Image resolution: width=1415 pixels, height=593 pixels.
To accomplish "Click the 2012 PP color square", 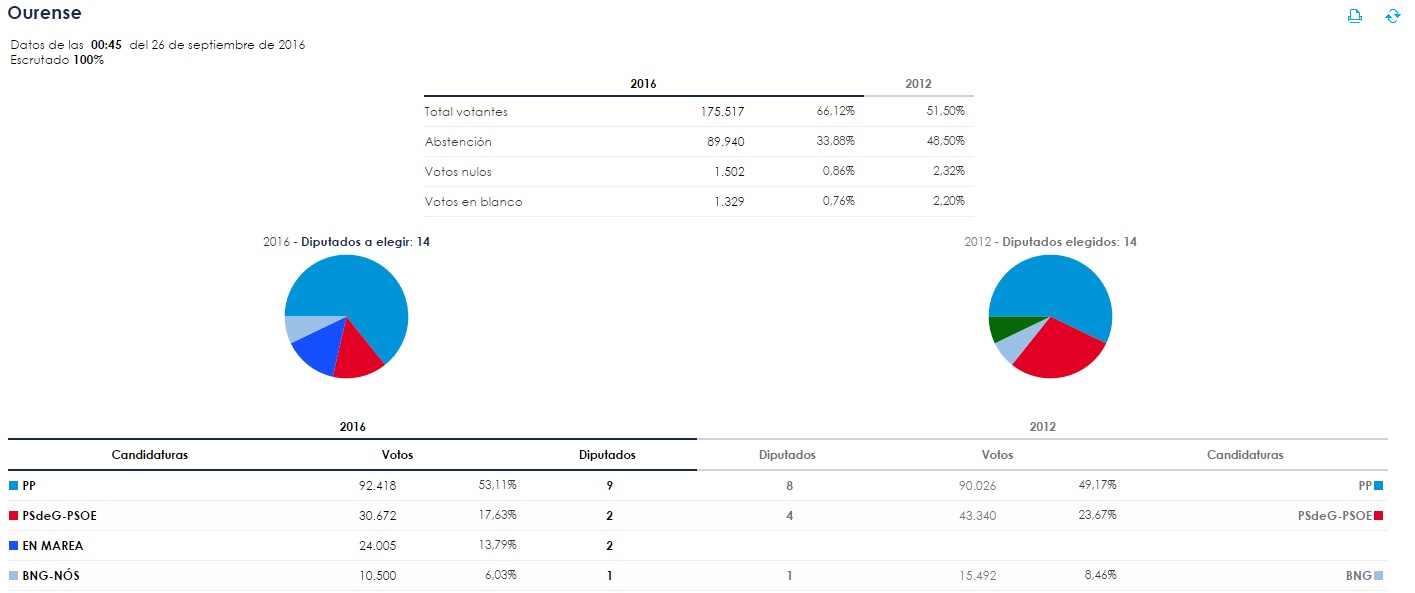I will coord(1379,485).
